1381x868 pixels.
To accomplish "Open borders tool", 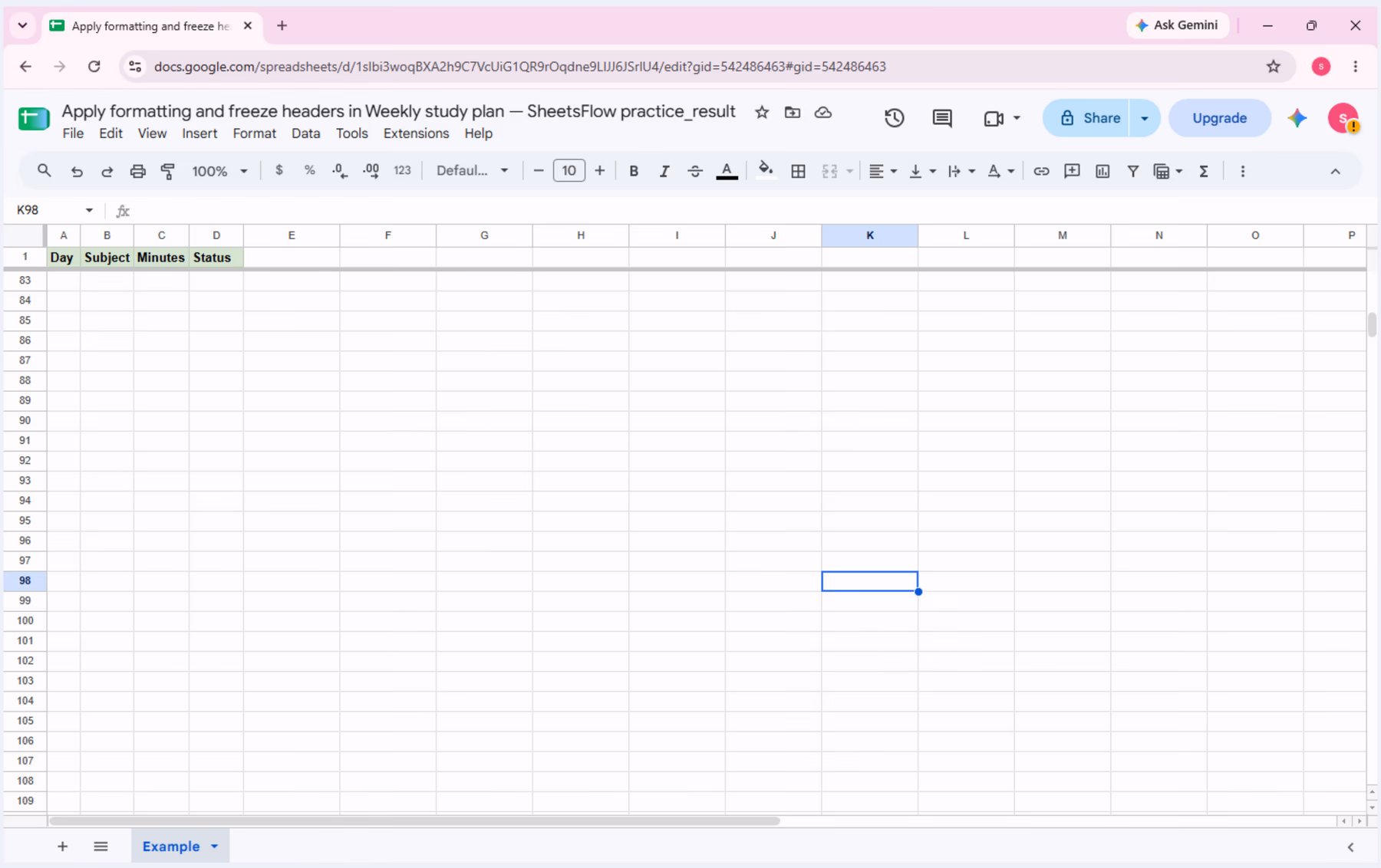I will pos(798,171).
